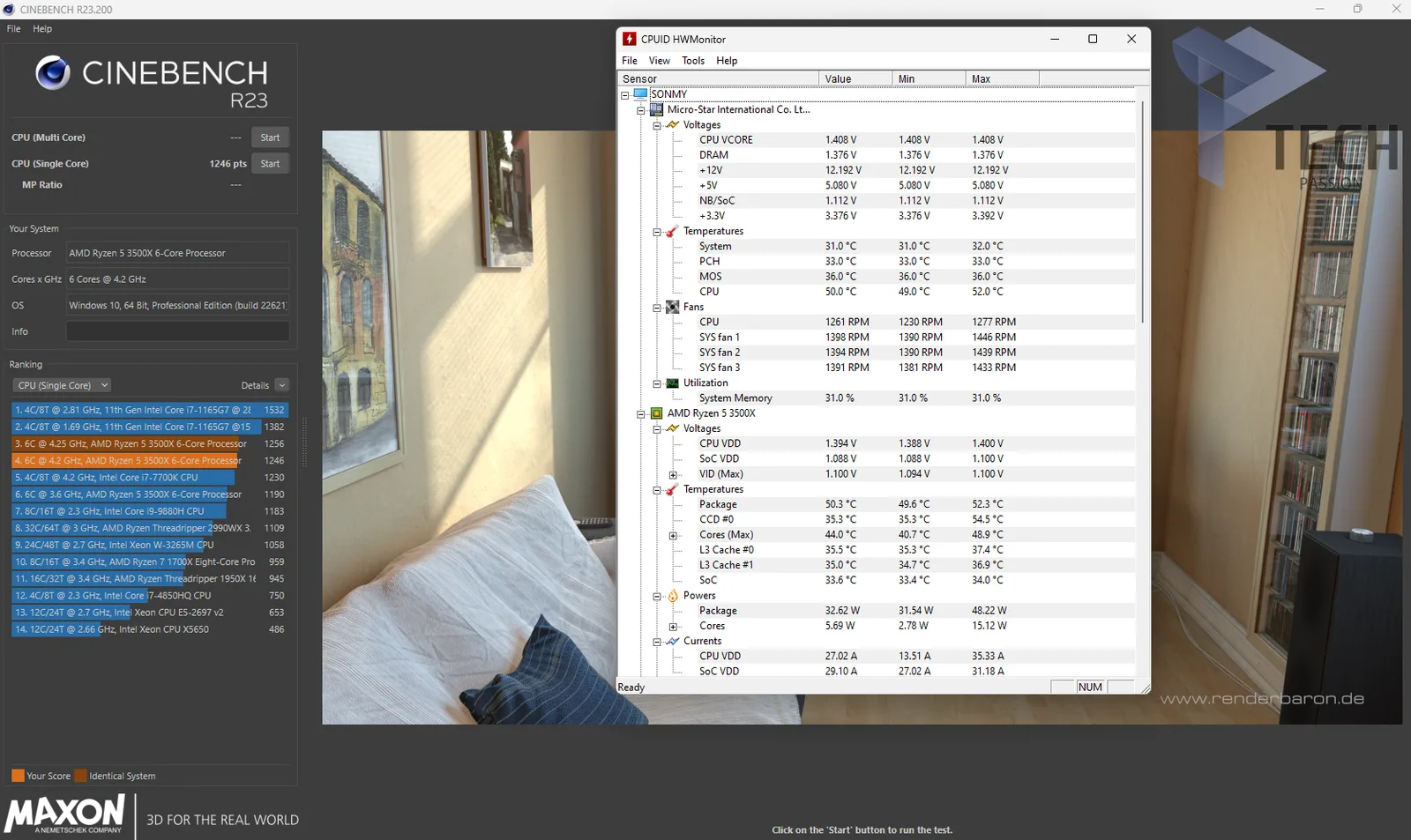This screenshot has height=840, width=1411.
Task: Click the flame icon beside Powers
Action: tap(672, 596)
